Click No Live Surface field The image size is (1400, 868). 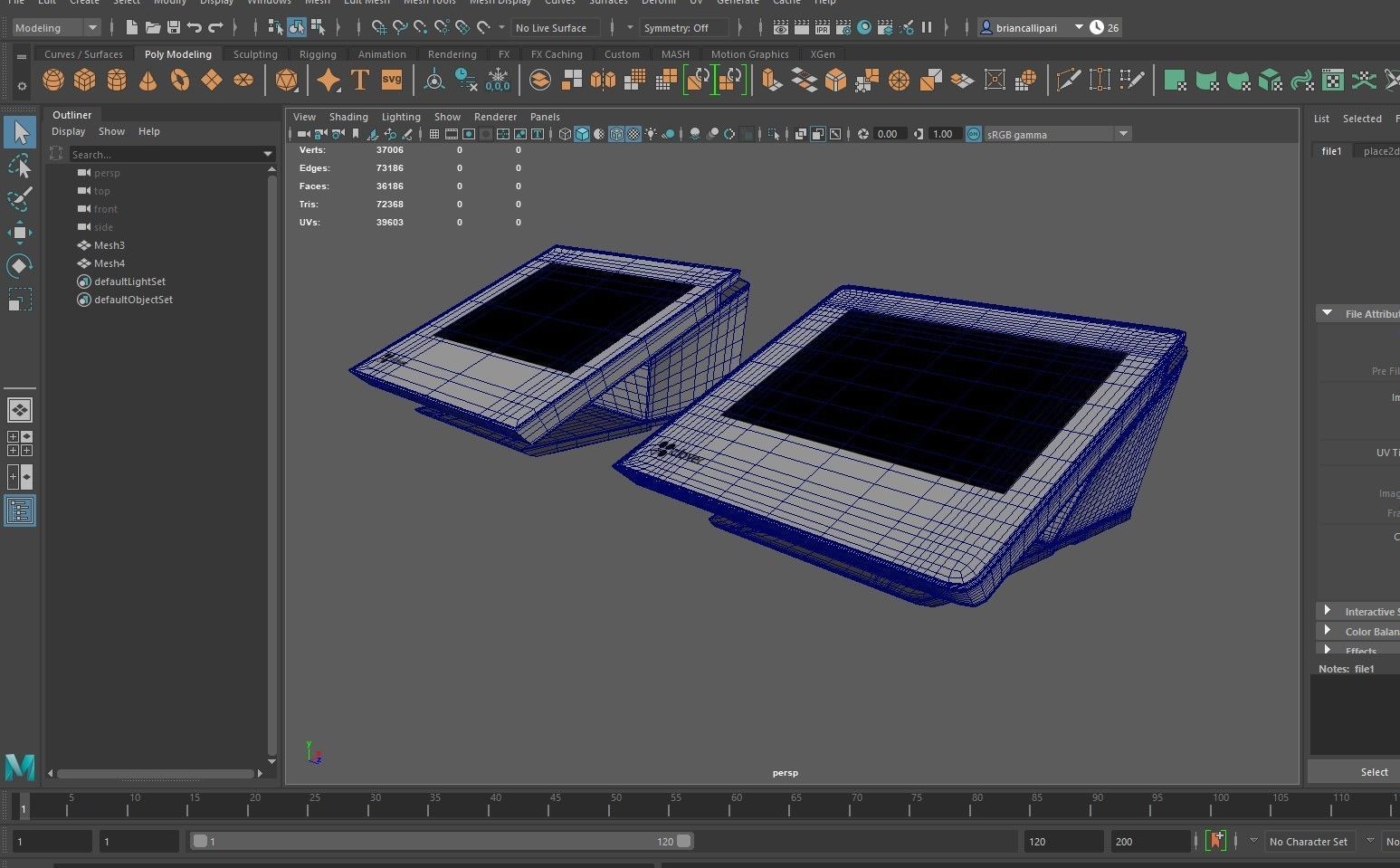coord(555,28)
